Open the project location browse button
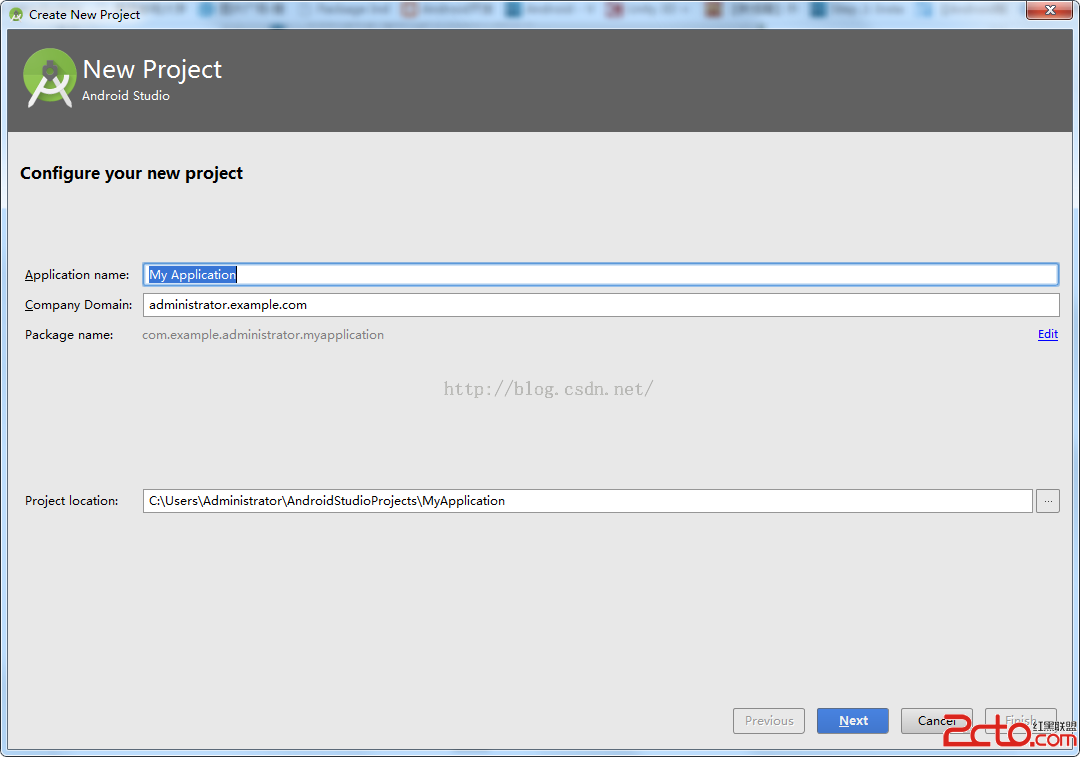Screen dimensions: 1080x757 (x=1048, y=501)
